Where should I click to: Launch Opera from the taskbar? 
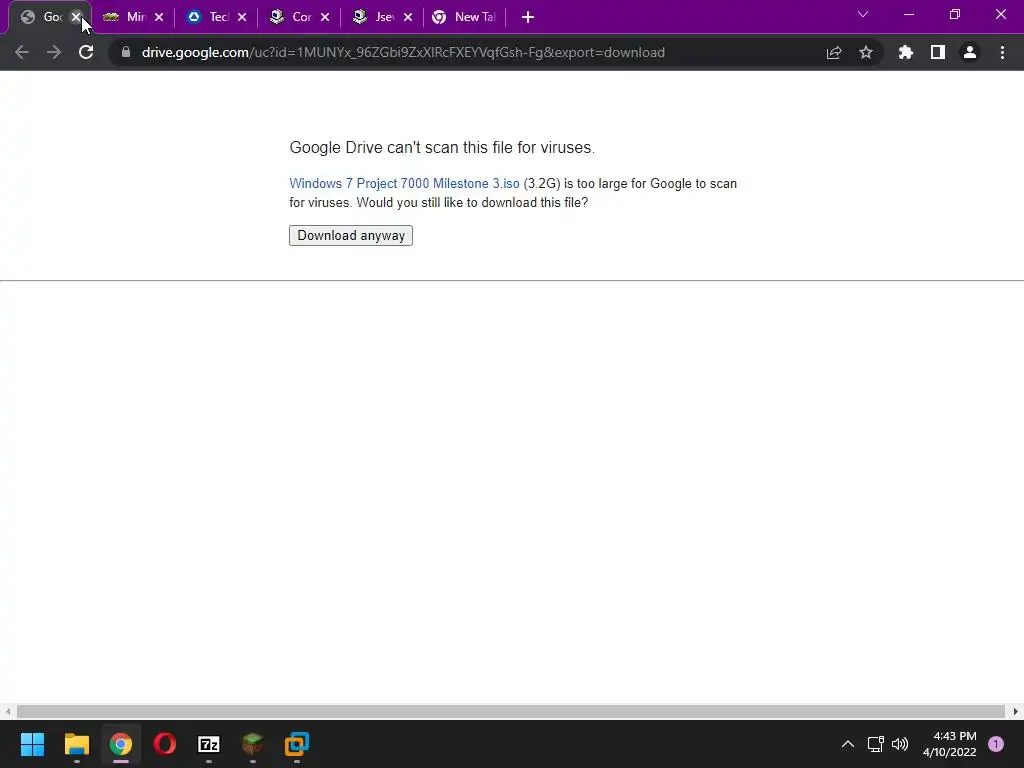coord(165,744)
